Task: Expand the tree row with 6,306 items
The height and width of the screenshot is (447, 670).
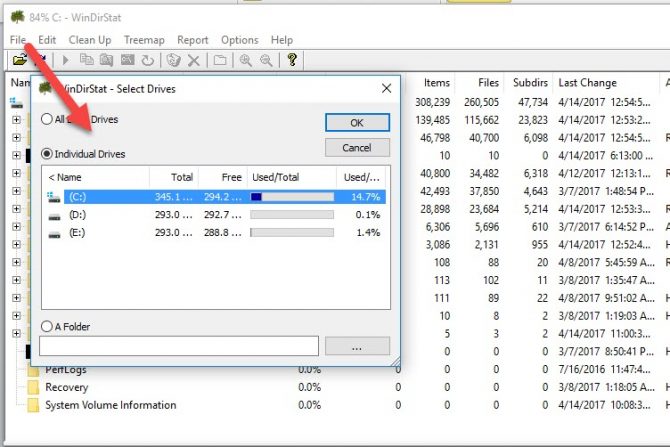Action: click(x=16, y=226)
